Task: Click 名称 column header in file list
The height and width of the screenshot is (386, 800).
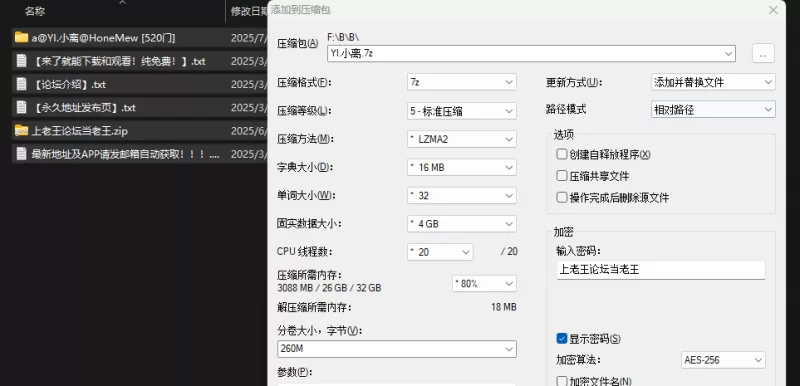Action: [34, 11]
